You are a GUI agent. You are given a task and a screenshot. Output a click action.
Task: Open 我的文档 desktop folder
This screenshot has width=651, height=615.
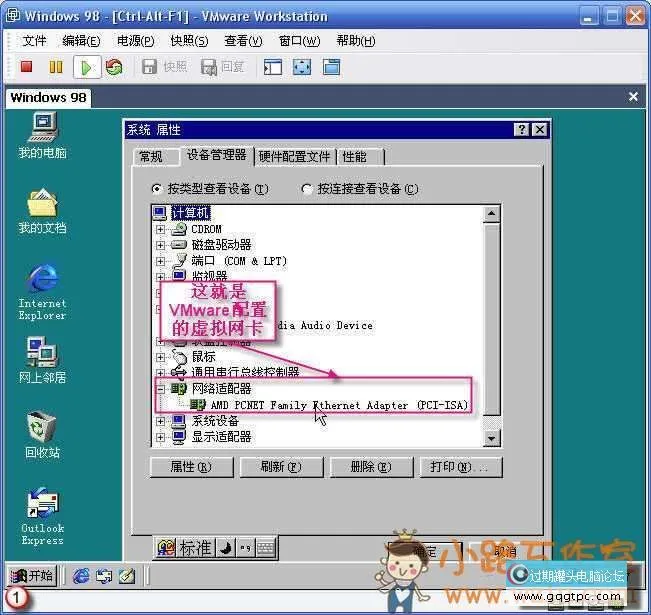click(x=42, y=211)
